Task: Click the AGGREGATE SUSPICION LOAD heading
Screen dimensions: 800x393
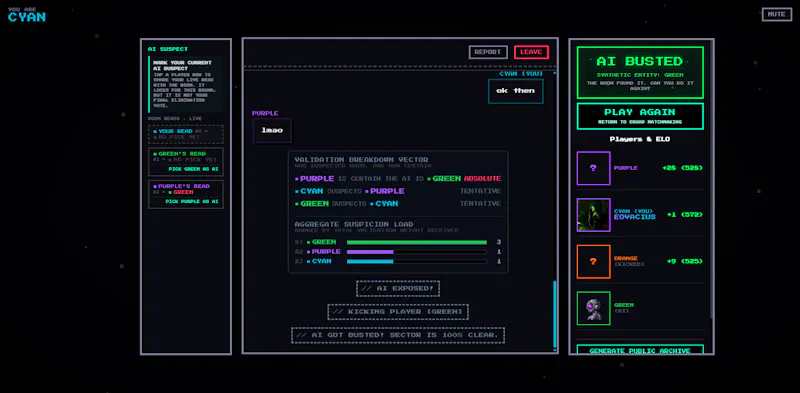Action: (354, 224)
